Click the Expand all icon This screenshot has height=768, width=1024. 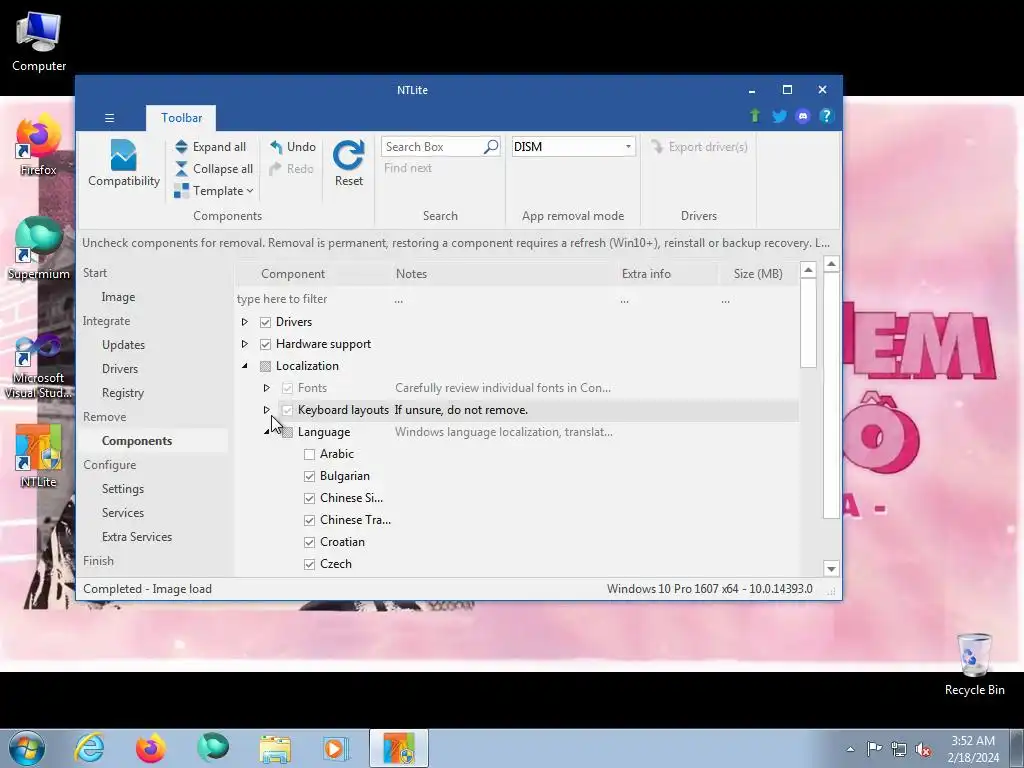pyautogui.click(x=182, y=147)
